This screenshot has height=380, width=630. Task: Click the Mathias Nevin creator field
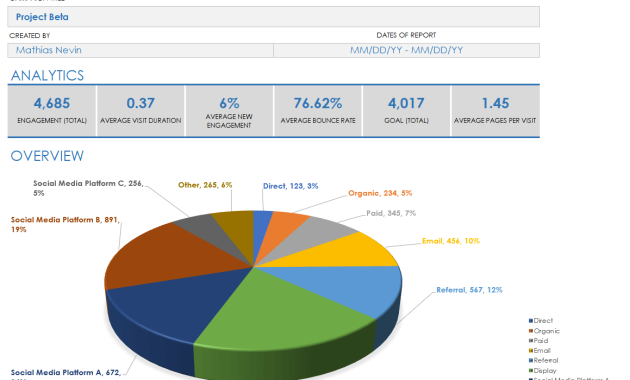(140, 50)
